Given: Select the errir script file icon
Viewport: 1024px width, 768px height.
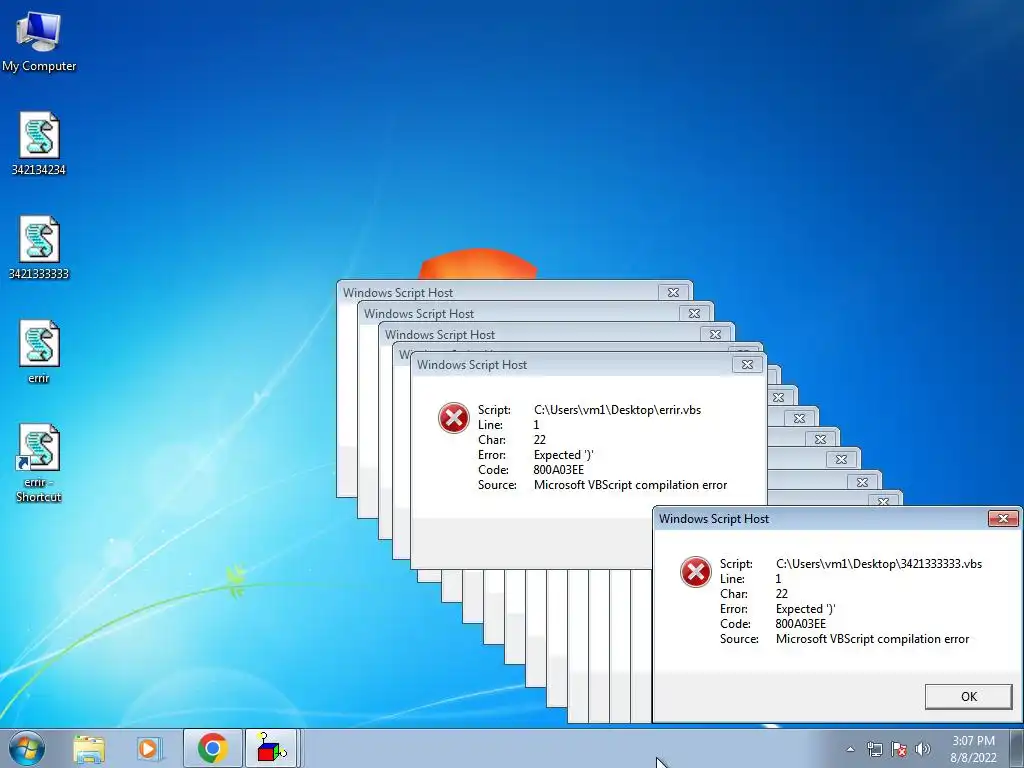Looking at the screenshot, I should pos(39,352).
